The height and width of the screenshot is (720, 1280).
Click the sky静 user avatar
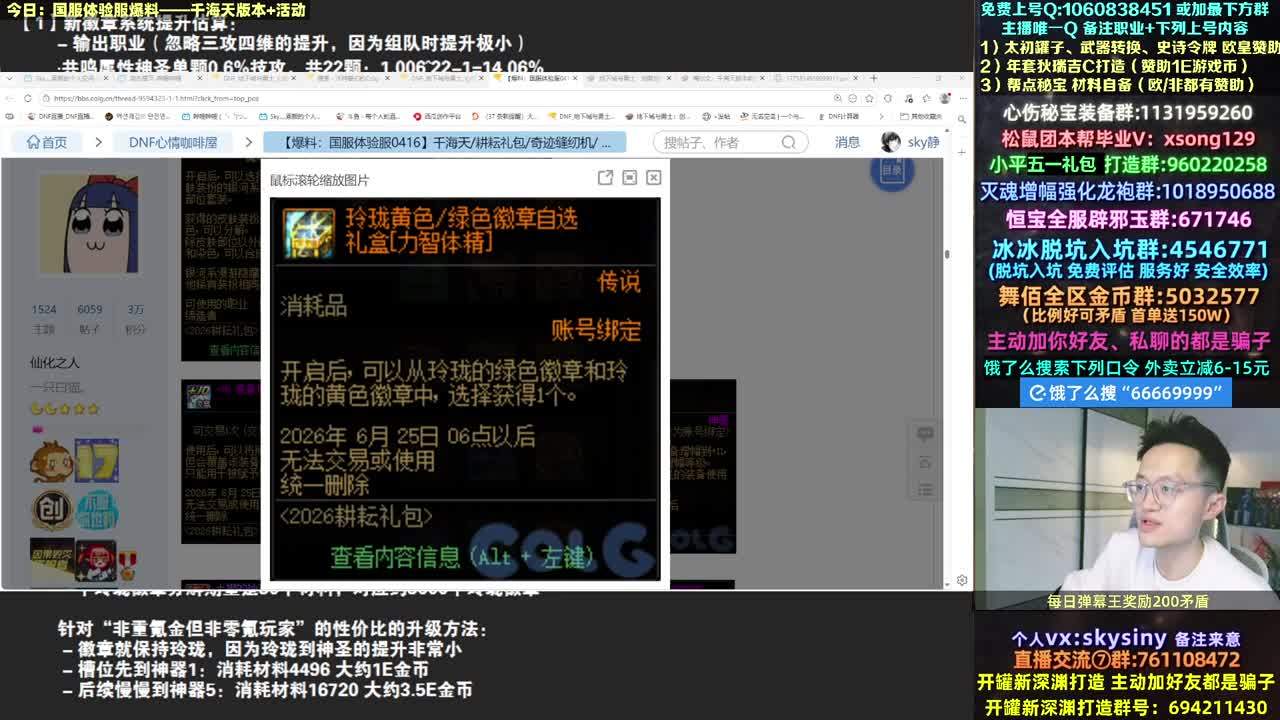pos(890,142)
